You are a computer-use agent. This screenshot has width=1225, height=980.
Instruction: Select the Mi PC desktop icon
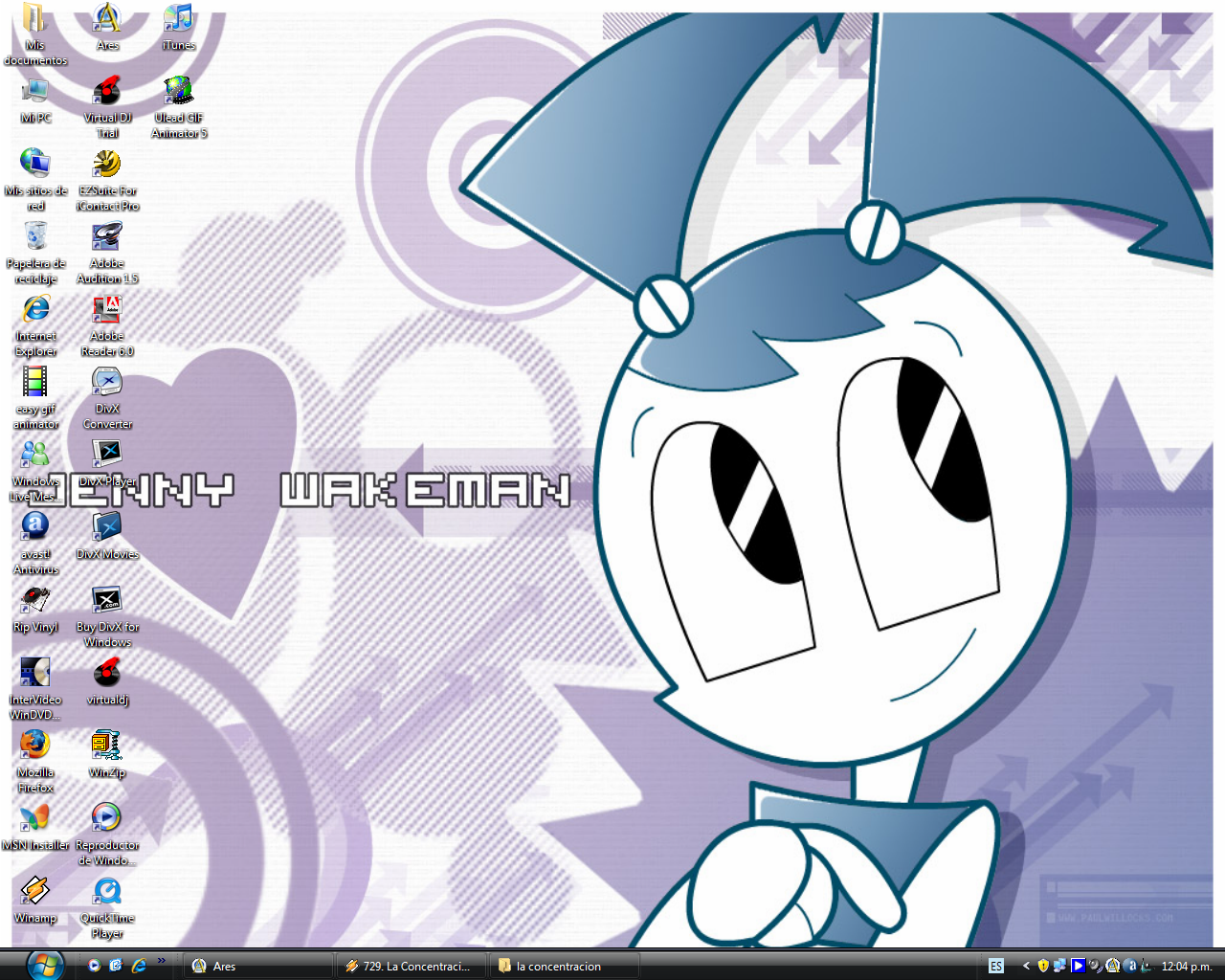35,100
